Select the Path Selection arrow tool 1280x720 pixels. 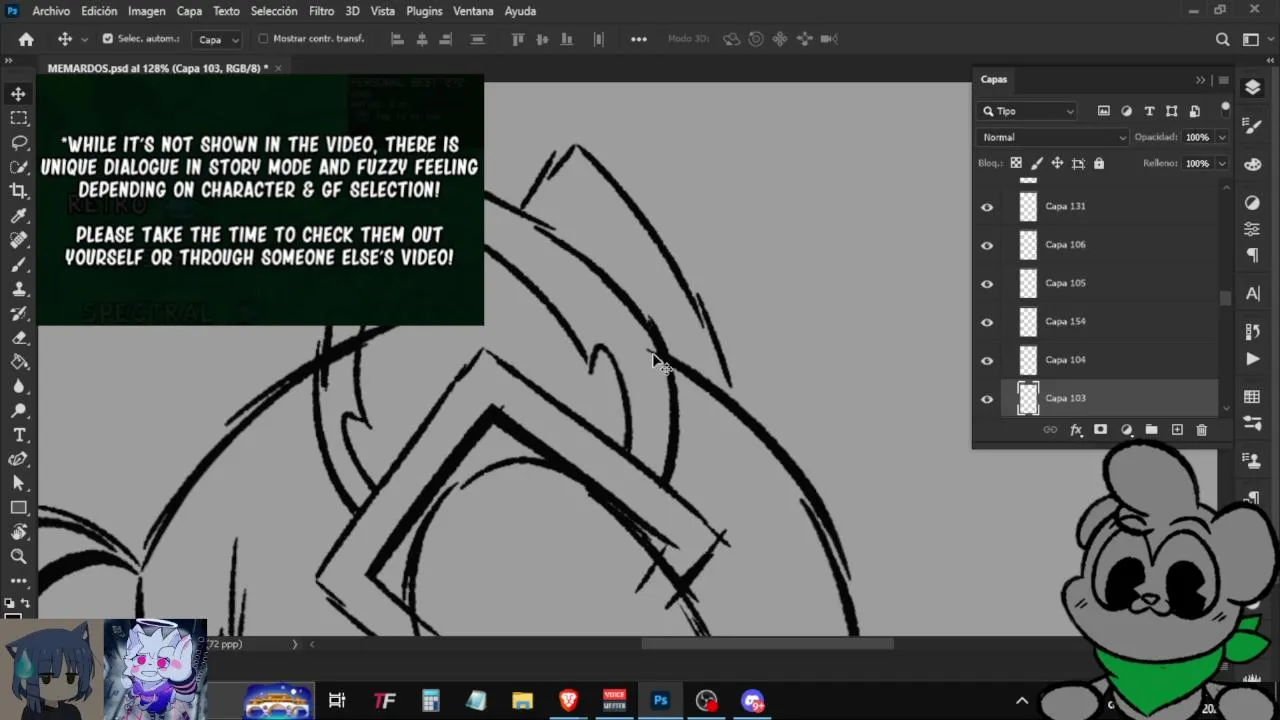point(19,484)
